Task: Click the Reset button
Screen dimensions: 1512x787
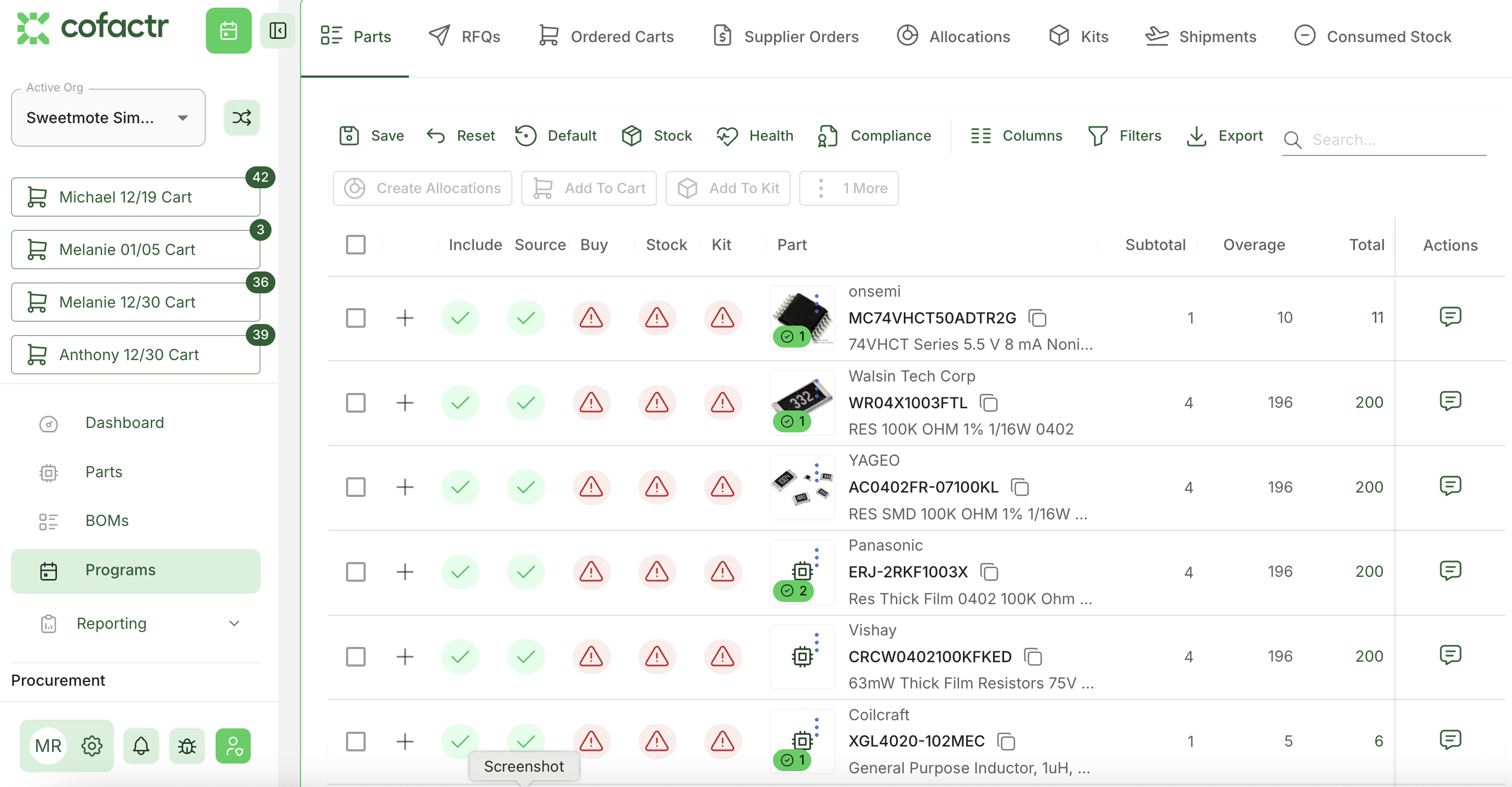Action: 460,136
